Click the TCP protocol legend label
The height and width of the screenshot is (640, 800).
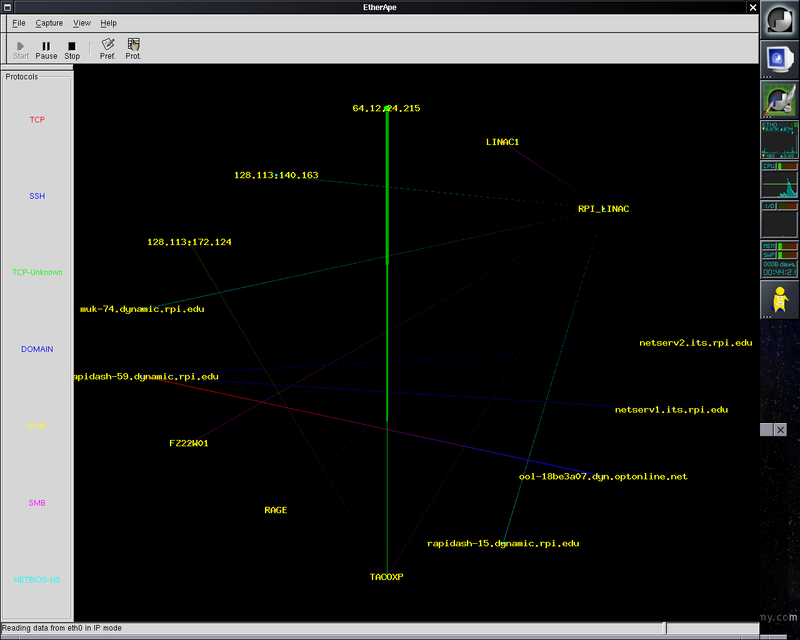click(37, 119)
